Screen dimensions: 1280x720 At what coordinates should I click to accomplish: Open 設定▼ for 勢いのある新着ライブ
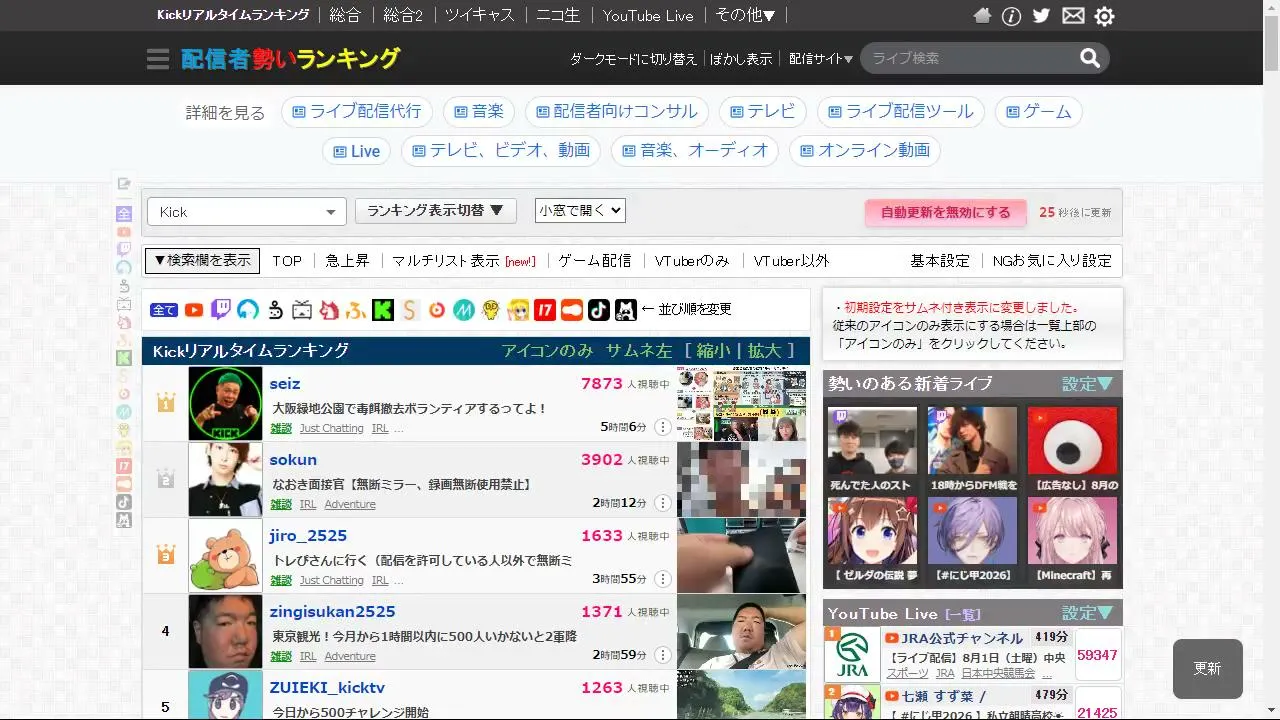click(1088, 384)
